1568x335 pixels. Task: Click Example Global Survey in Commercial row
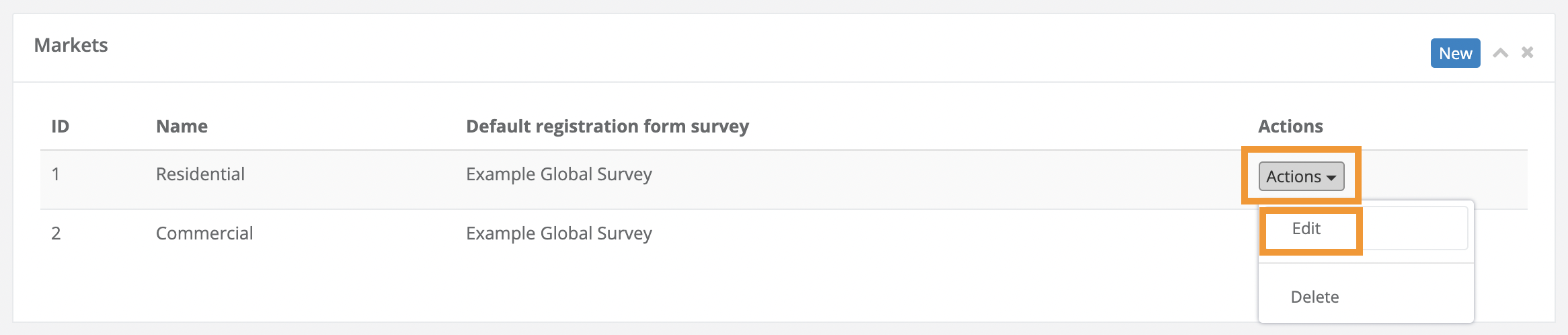tap(558, 233)
